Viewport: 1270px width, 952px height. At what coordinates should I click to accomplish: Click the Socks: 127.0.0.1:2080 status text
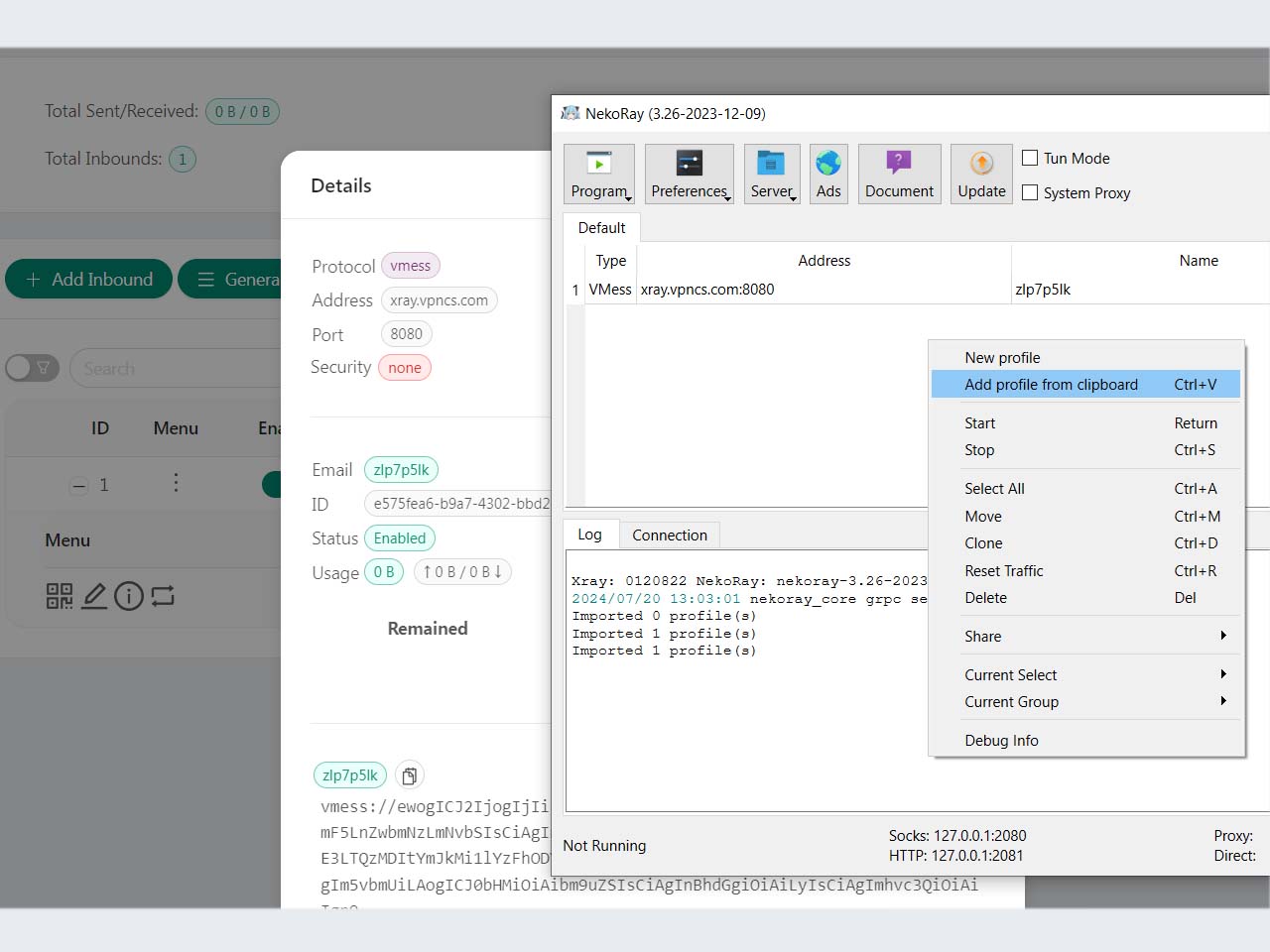coord(957,836)
